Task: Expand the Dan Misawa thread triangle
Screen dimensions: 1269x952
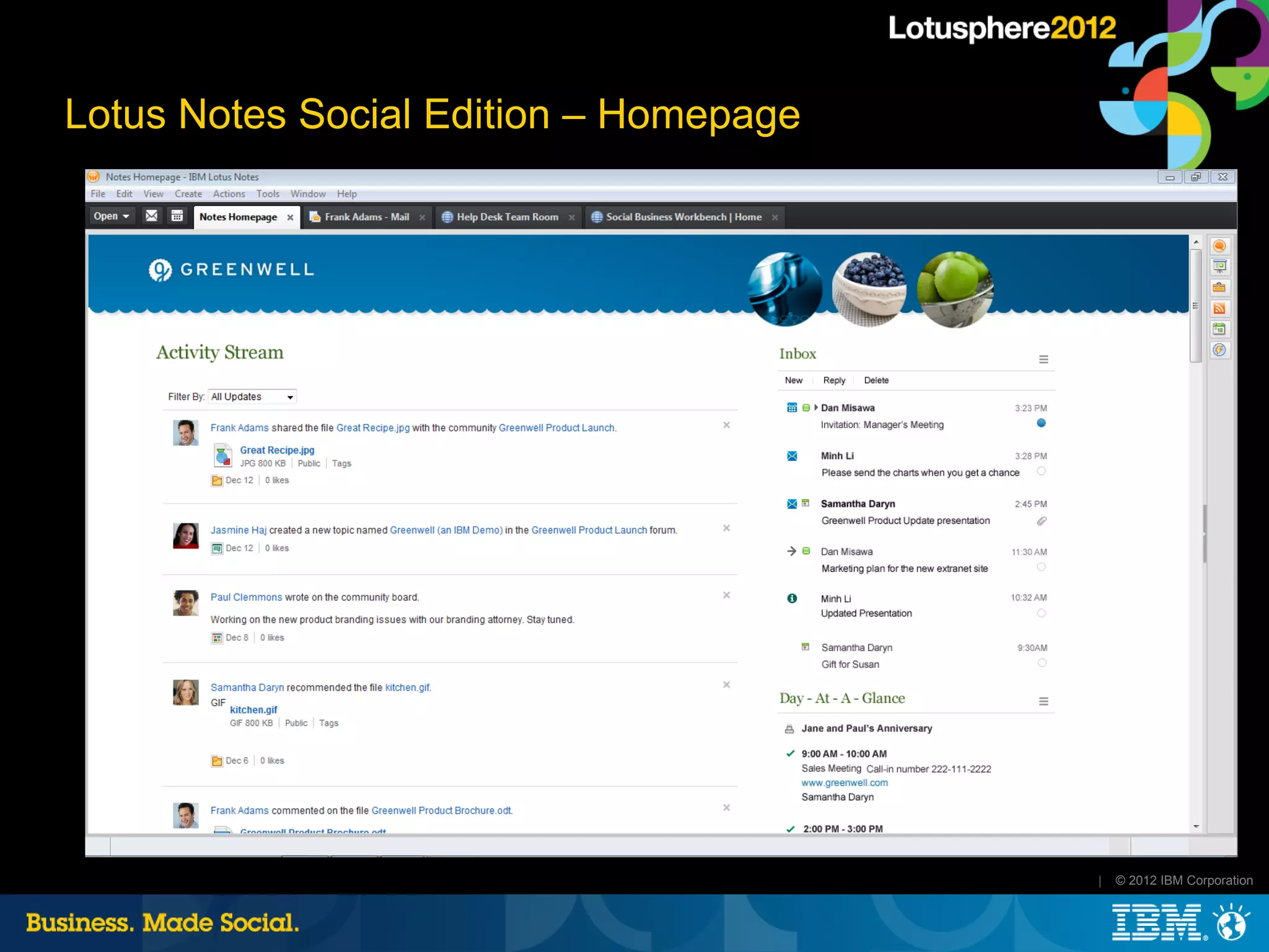Action: (x=816, y=408)
